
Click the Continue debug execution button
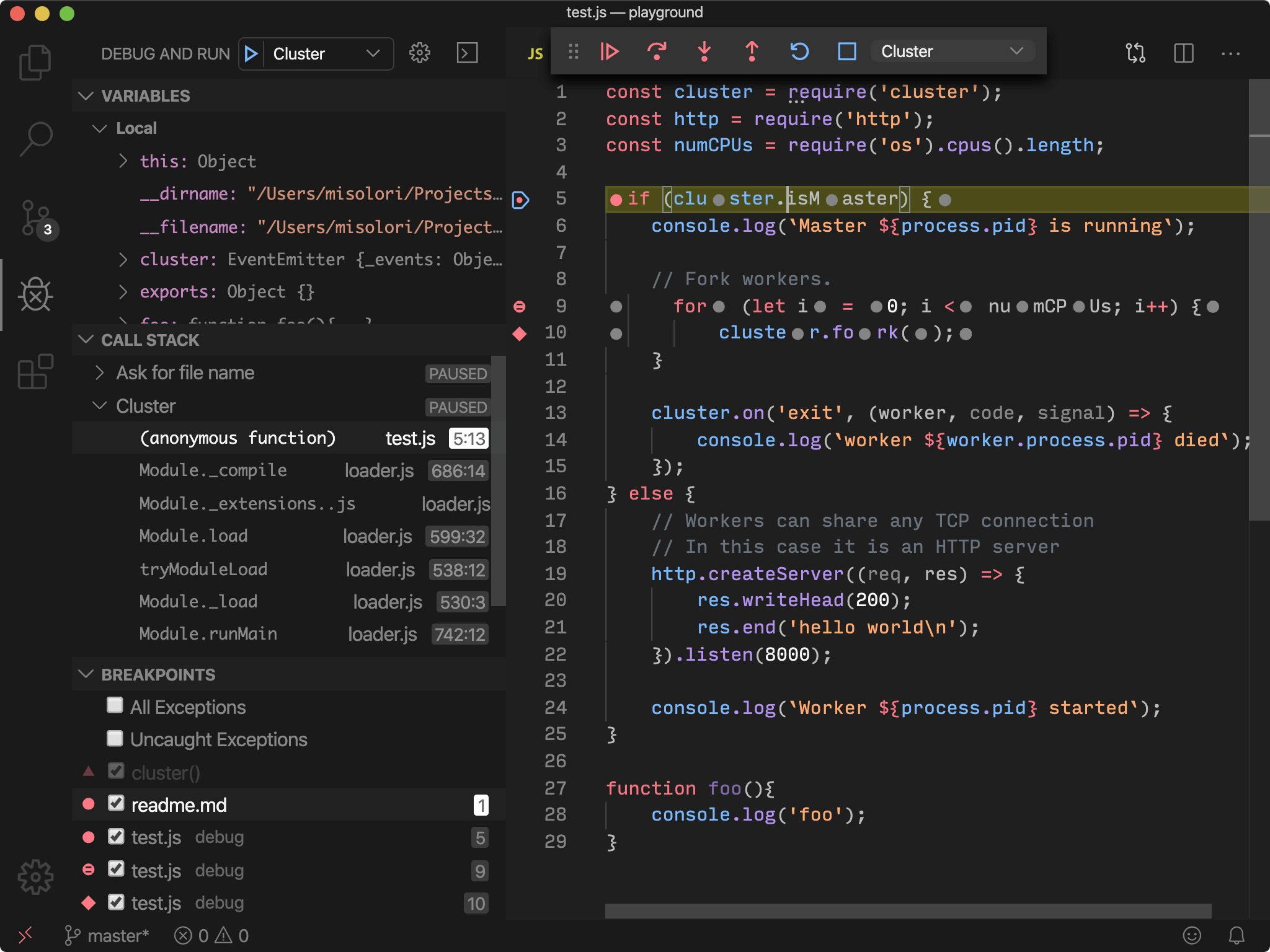(610, 51)
